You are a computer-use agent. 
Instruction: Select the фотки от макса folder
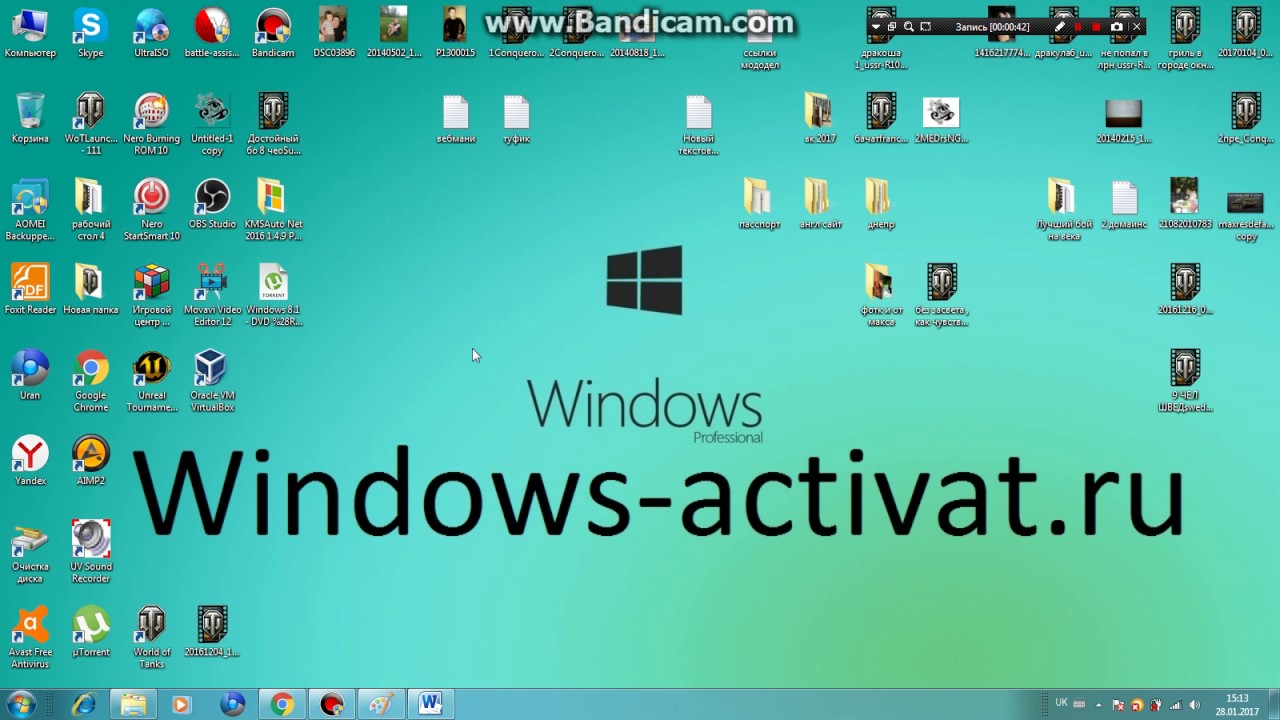tap(880, 295)
